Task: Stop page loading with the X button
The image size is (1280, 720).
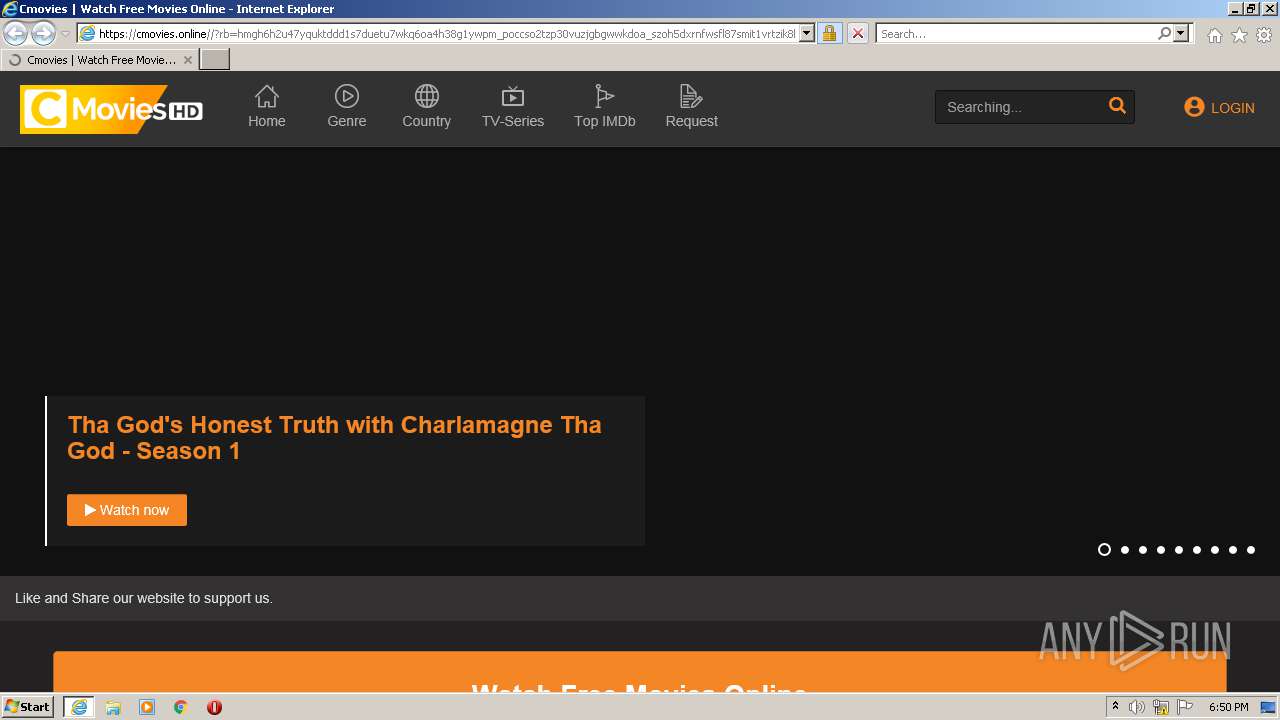Action: 857,34
